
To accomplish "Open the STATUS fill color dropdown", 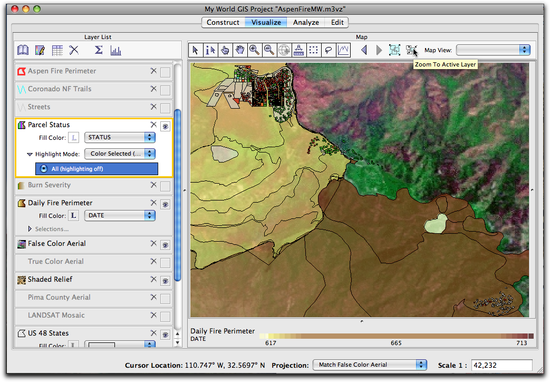I will pyautogui.click(x=120, y=137).
